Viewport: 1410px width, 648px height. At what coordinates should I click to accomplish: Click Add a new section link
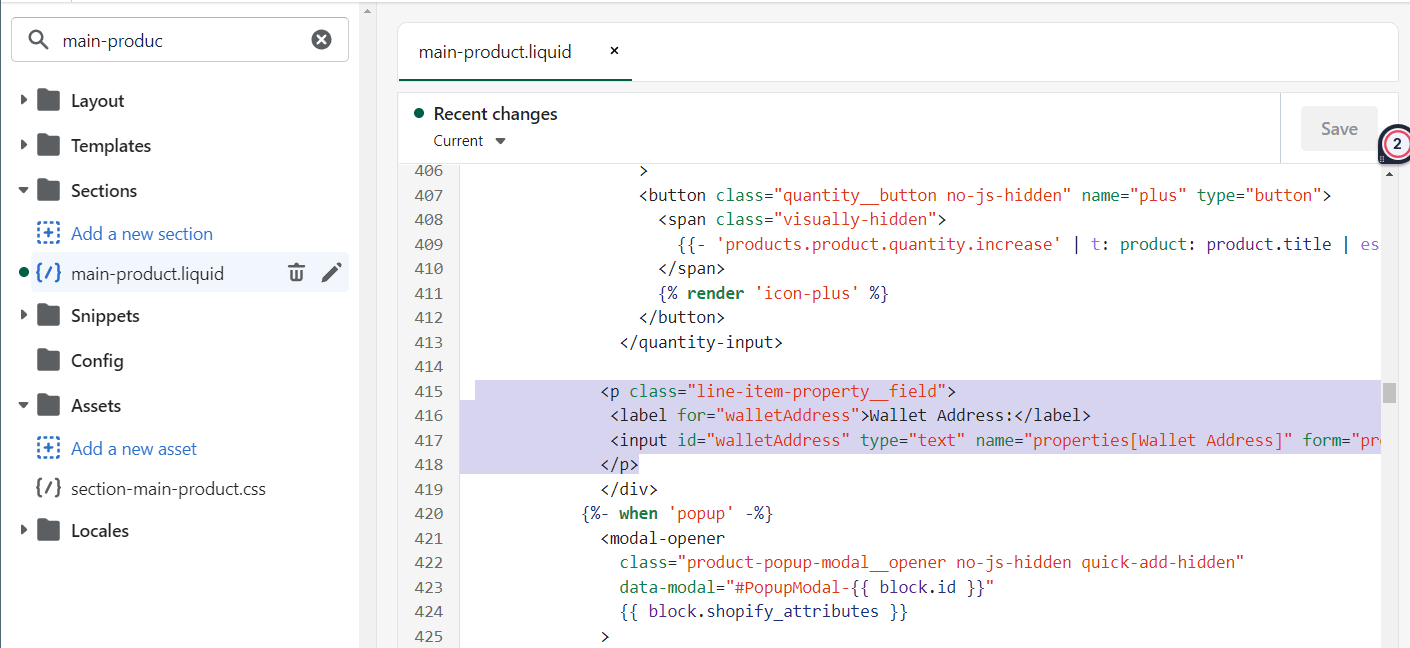(x=142, y=233)
